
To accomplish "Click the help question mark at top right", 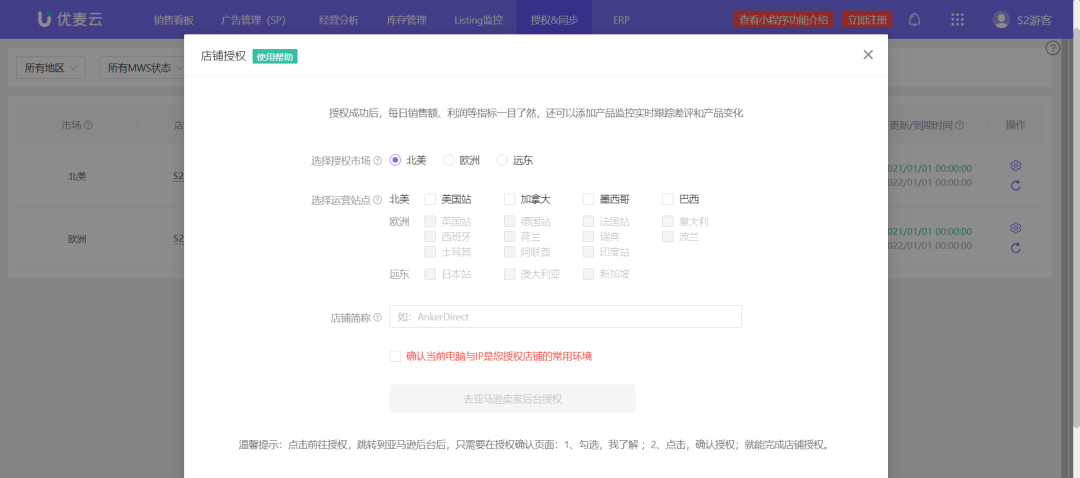I will coord(1052,48).
